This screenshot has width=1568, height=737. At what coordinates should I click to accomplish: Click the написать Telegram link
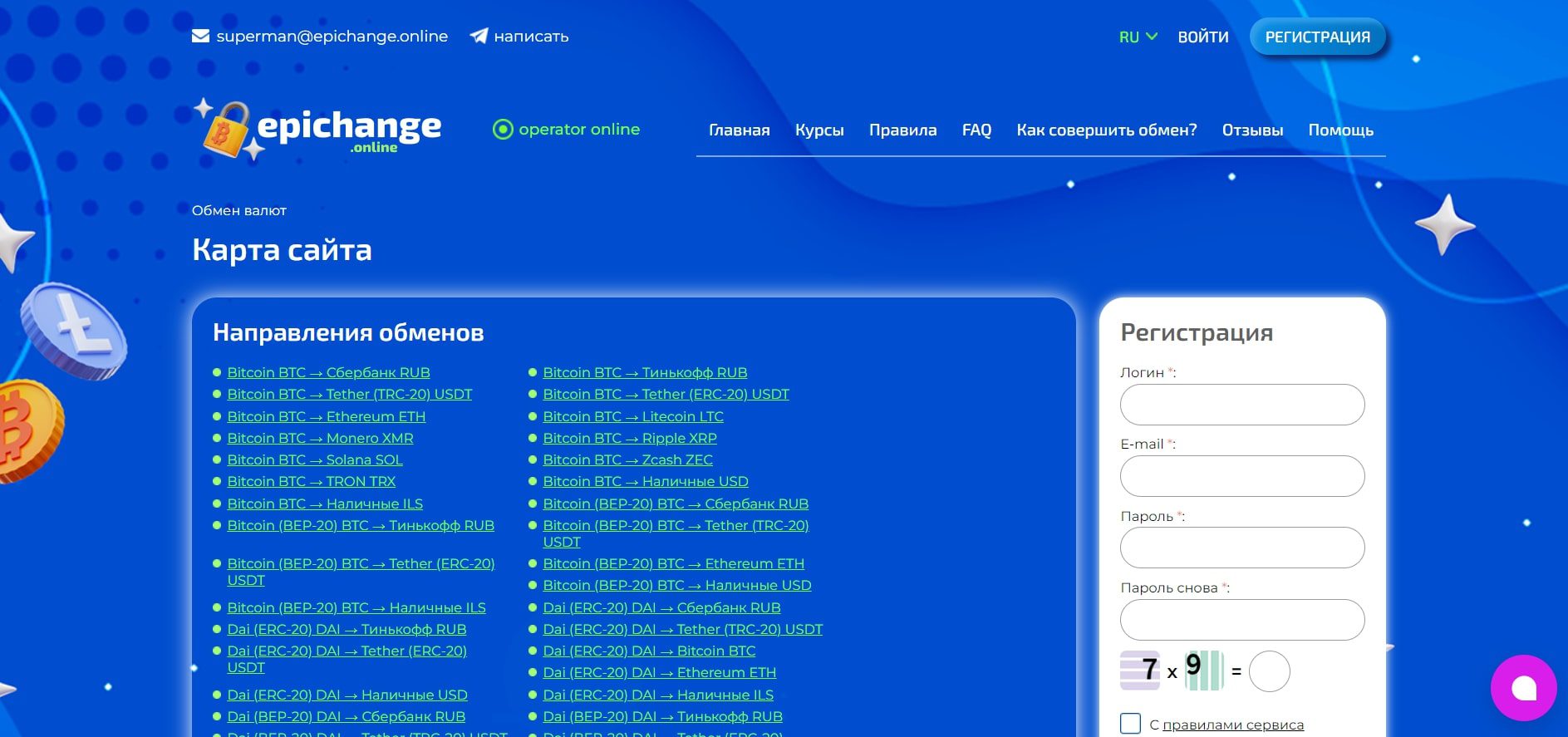pos(531,36)
